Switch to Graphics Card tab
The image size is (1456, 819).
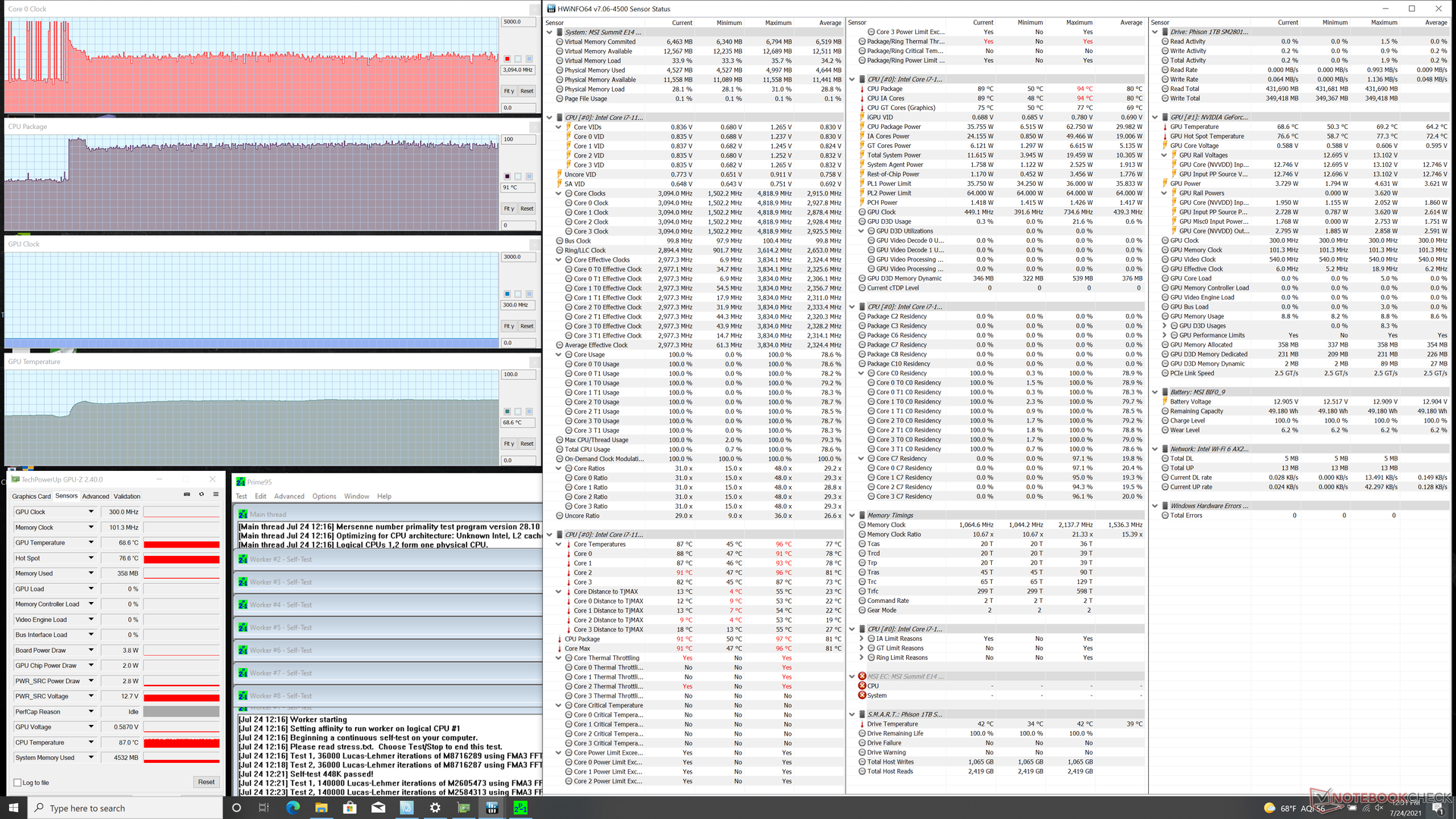point(31,497)
